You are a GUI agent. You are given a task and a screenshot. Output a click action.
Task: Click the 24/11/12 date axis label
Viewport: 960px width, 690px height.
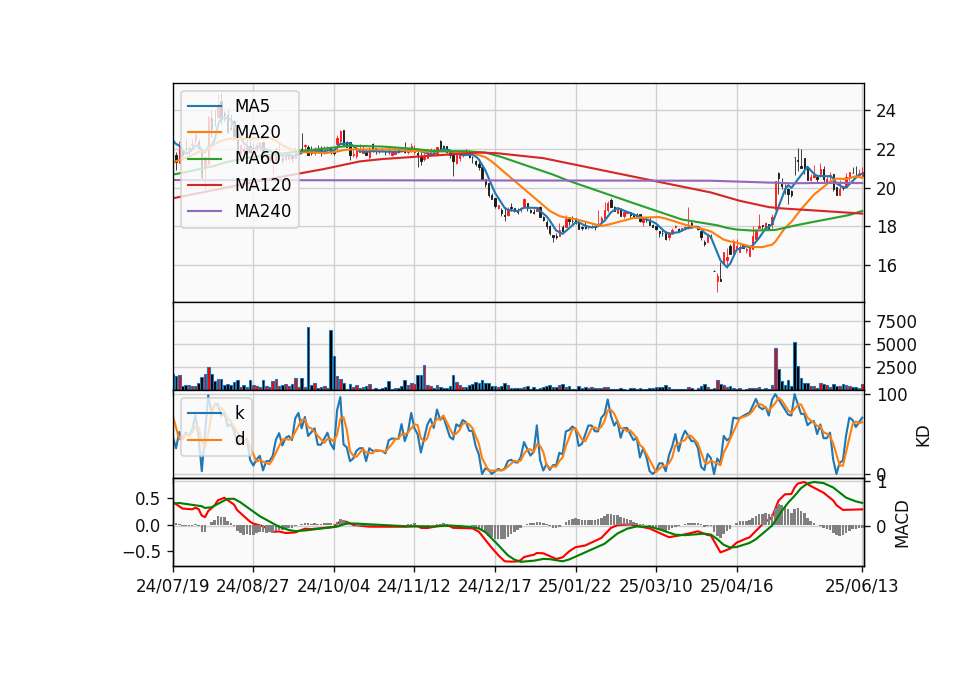414,586
